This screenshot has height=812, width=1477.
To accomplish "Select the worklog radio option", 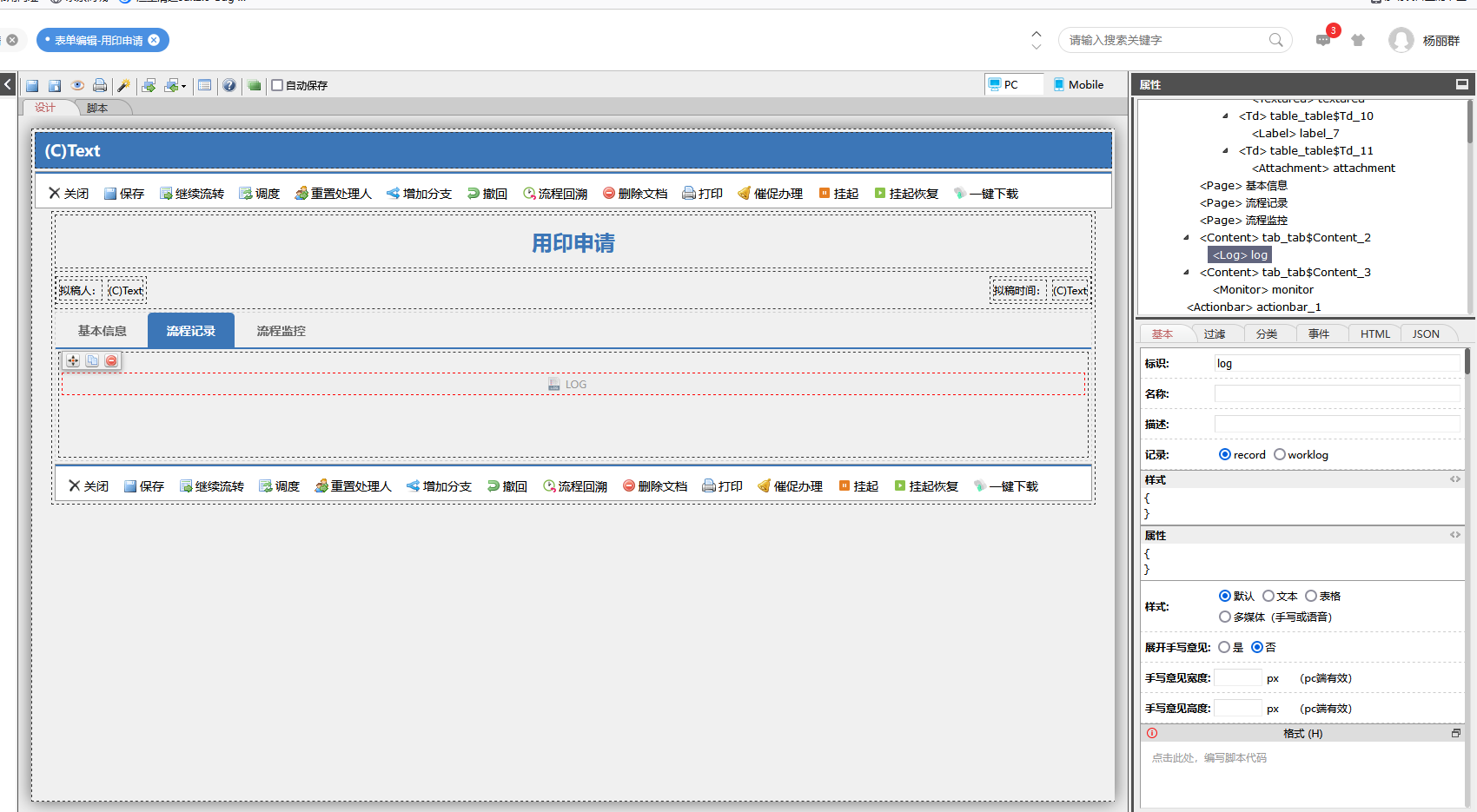I will tap(1280, 454).
